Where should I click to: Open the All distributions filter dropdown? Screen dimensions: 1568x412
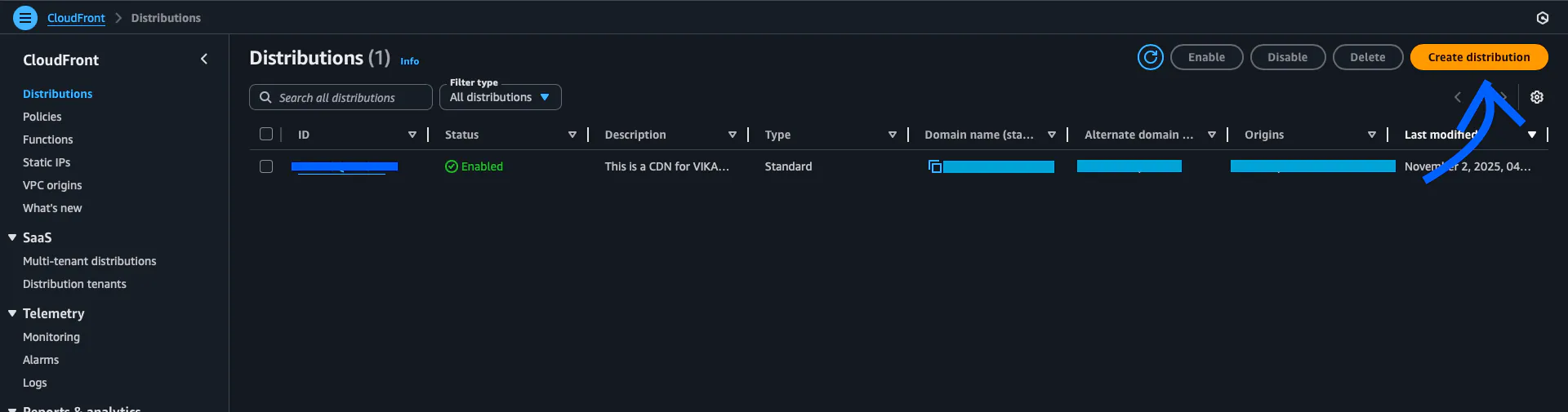(500, 97)
